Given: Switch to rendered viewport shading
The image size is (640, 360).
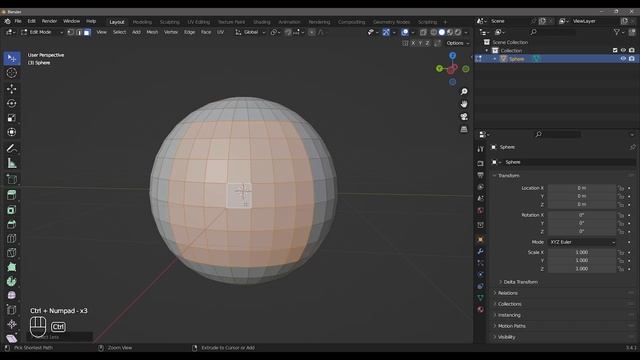Looking at the screenshot, I should [x=458, y=32].
